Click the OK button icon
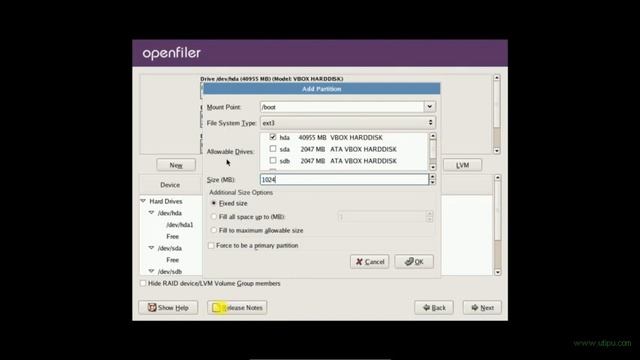The height and width of the screenshot is (360, 640). pos(409,261)
